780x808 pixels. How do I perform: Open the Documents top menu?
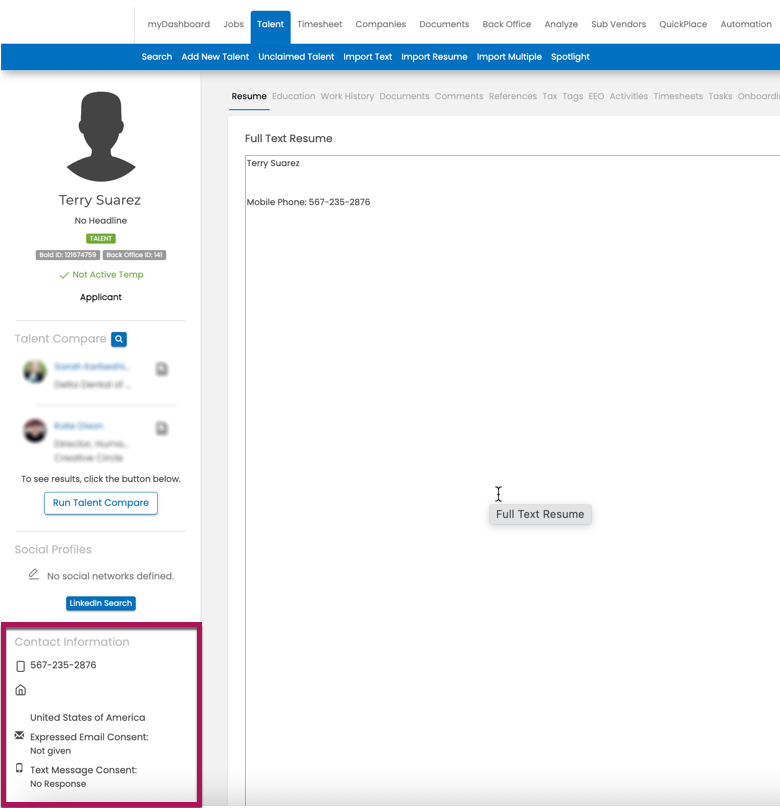click(x=444, y=24)
